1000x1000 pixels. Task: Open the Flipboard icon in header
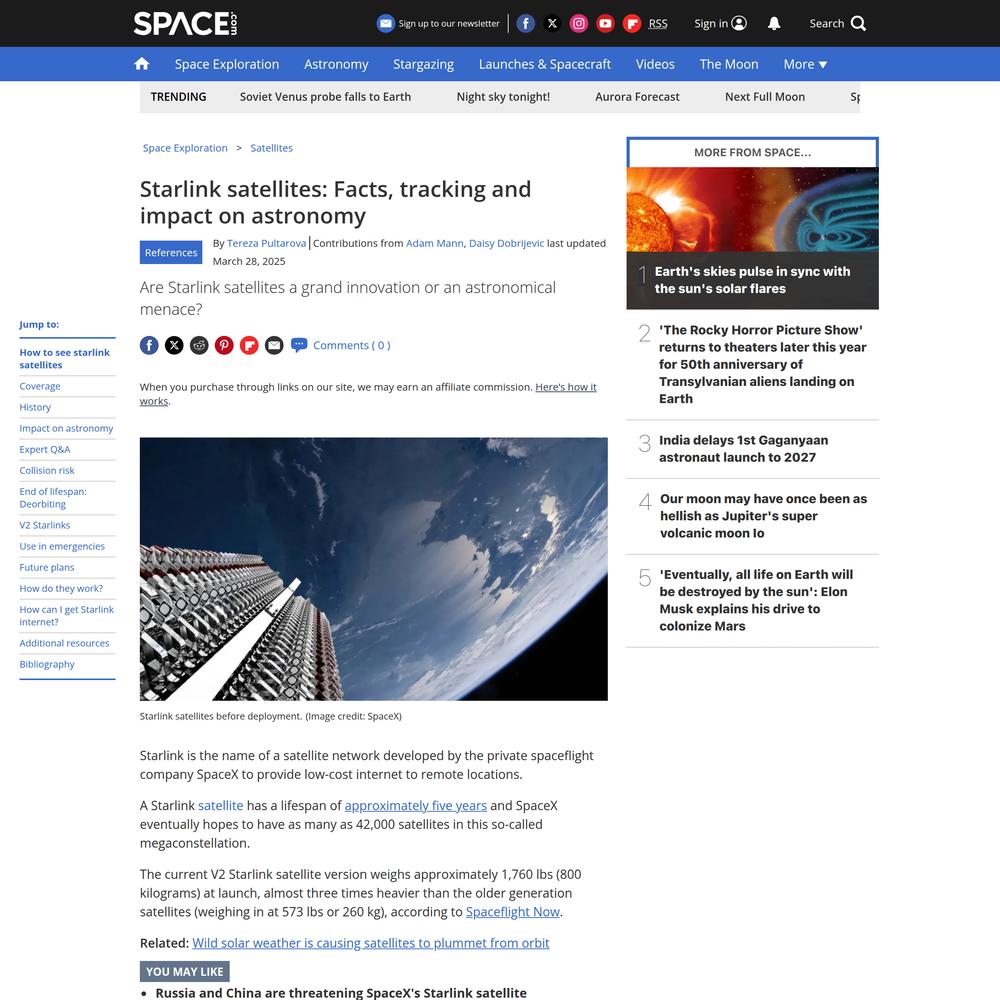click(x=632, y=24)
